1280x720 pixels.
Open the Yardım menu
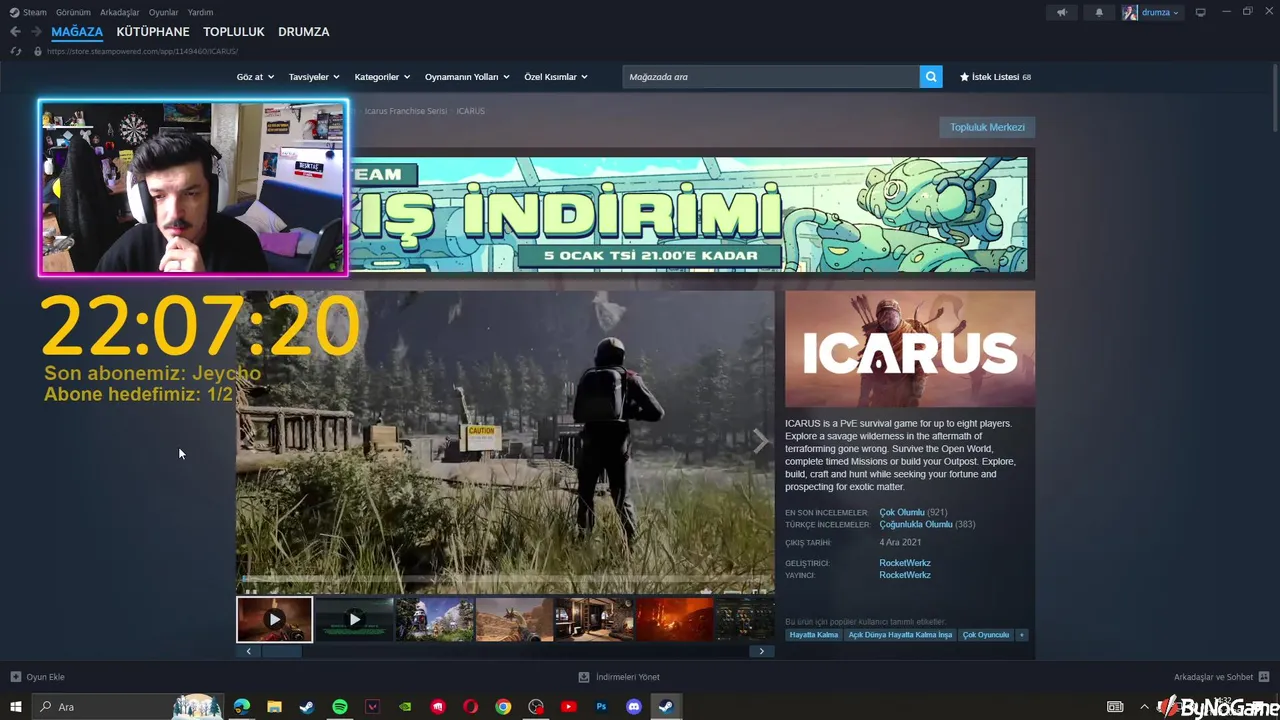point(200,13)
